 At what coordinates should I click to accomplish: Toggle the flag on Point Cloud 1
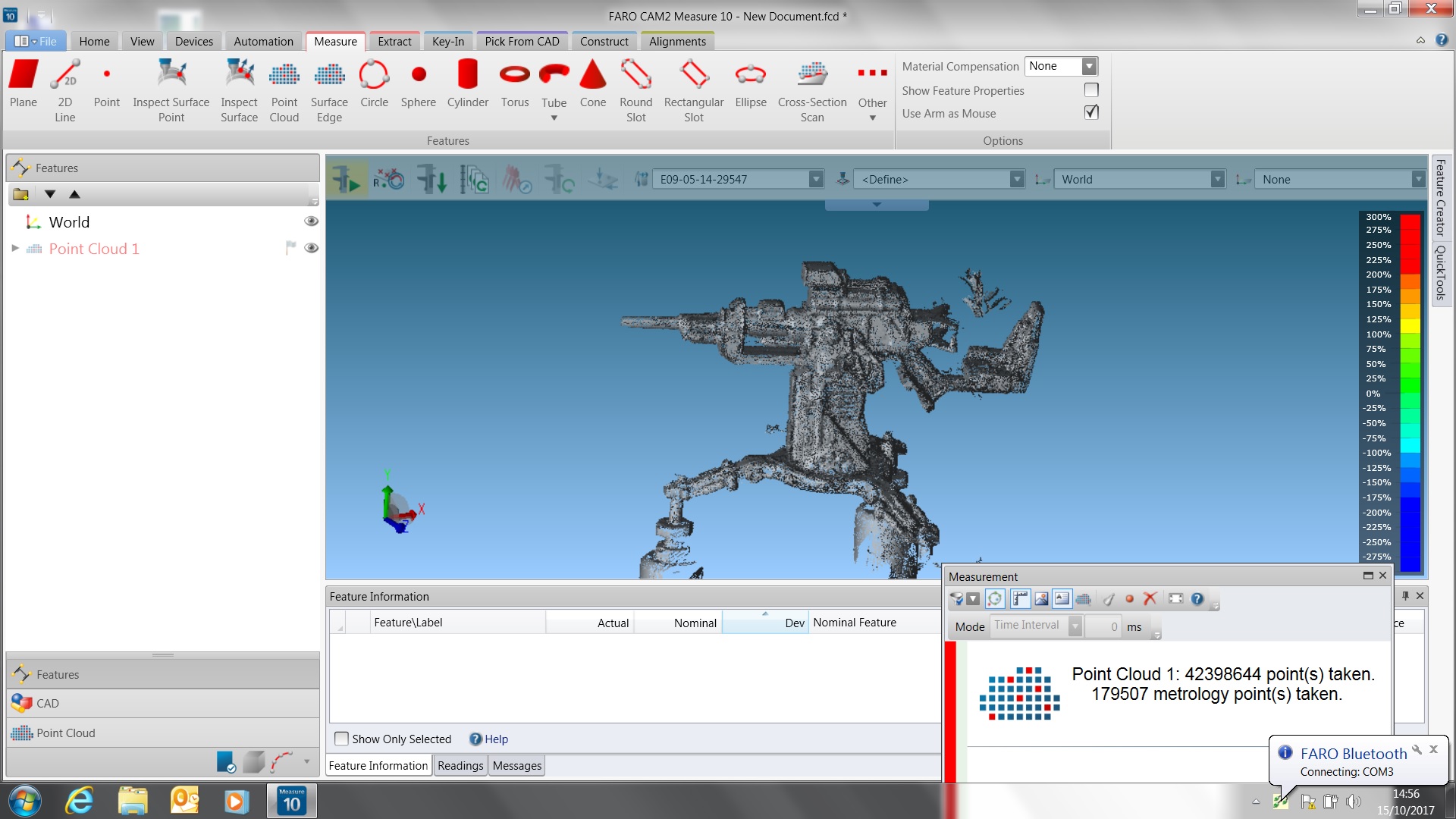tap(290, 248)
